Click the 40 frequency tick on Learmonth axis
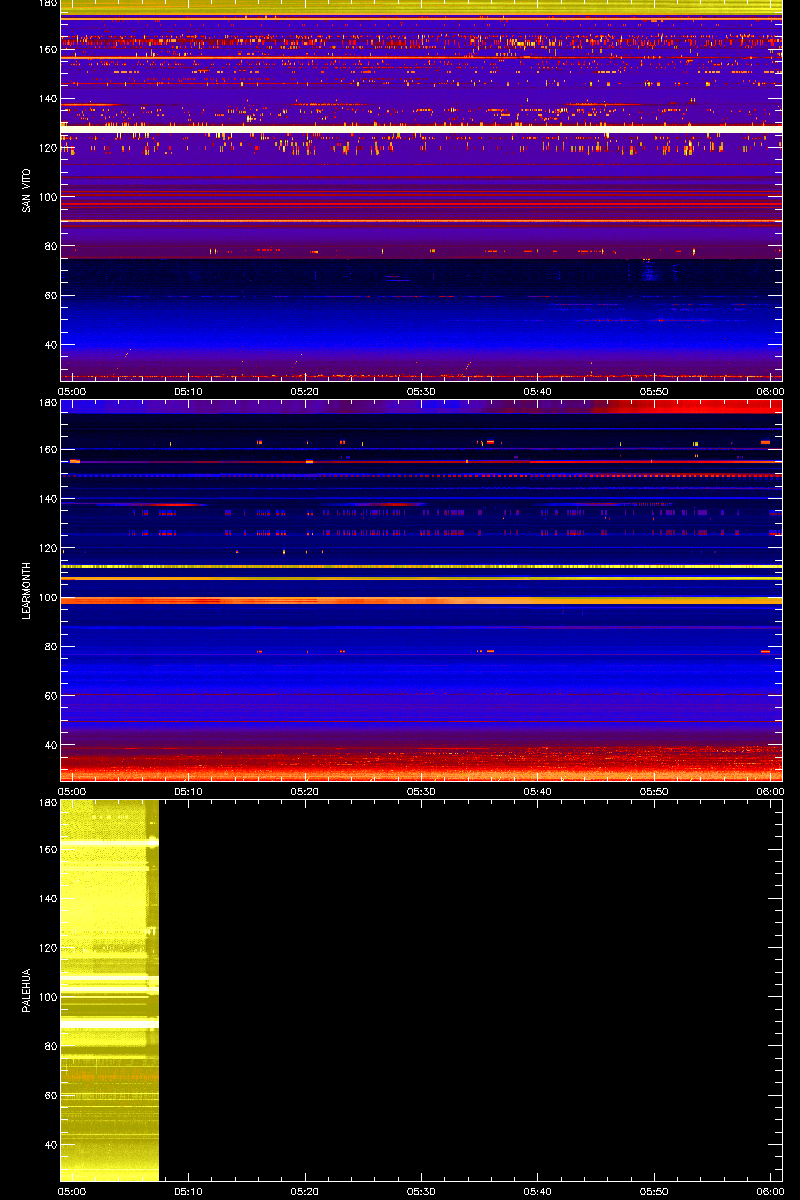The height and width of the screenshot is (1200, 800). pos(51,745)
